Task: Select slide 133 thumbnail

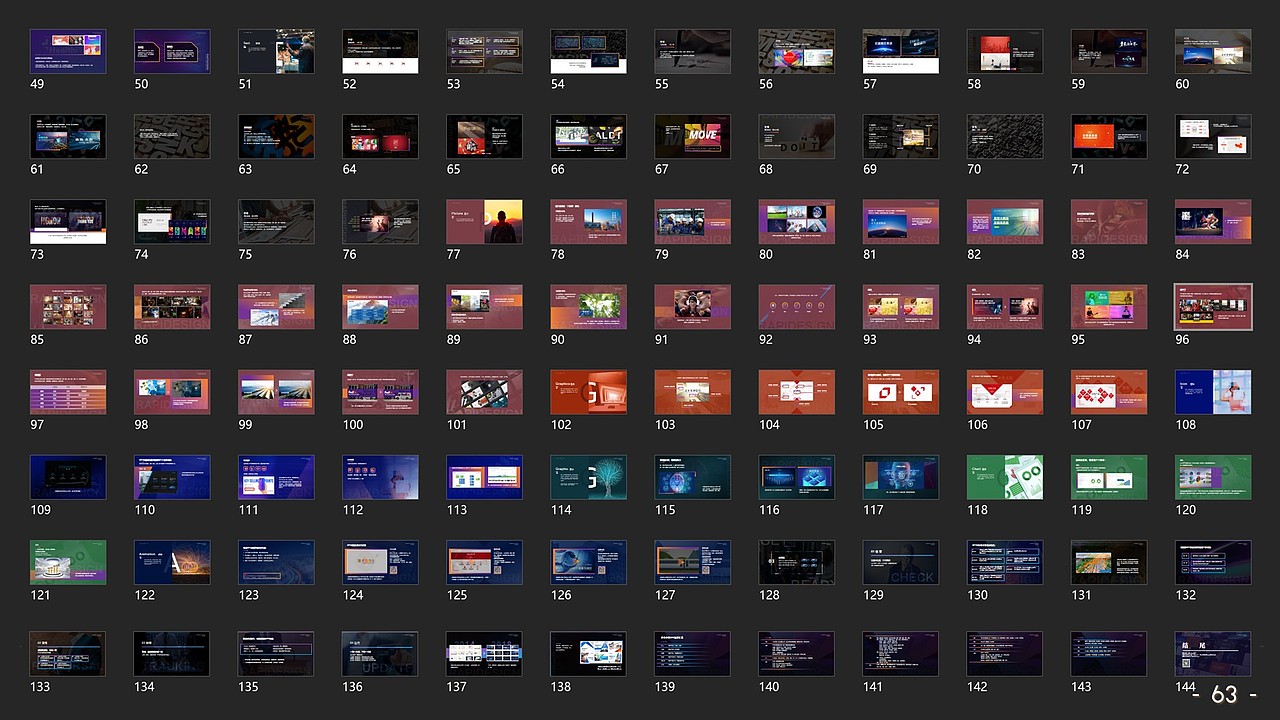Action: tap(68, 653)
